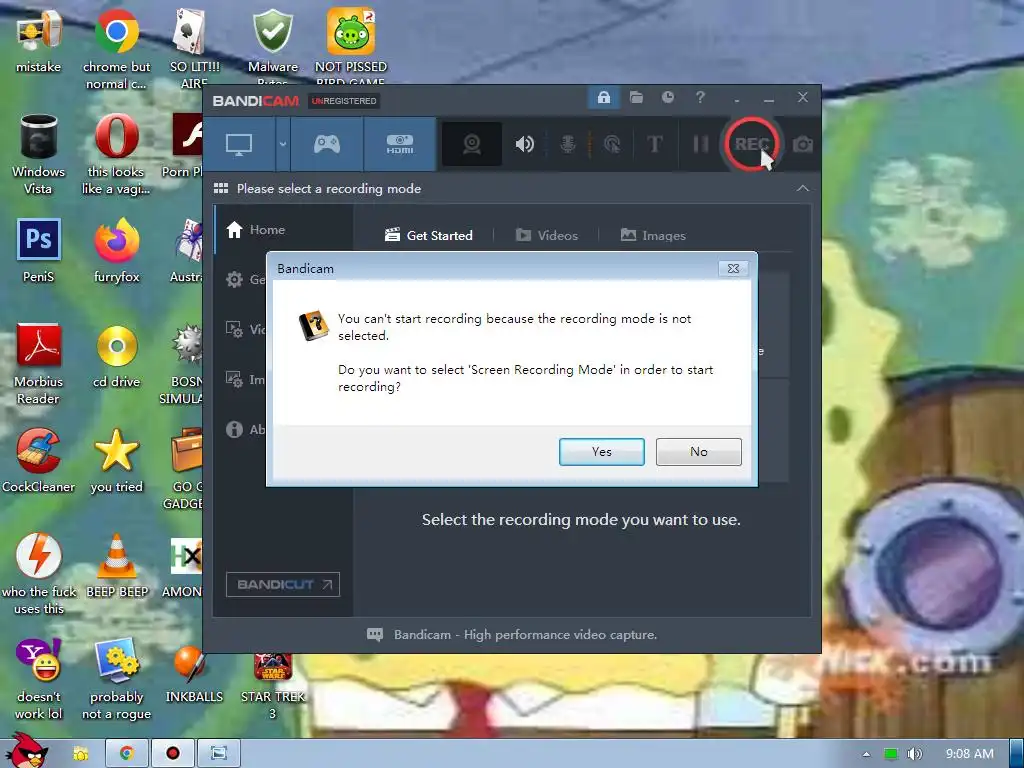Click the pause recording button
The width and height of the screenshot is (1024, 768).
[701, 144]
